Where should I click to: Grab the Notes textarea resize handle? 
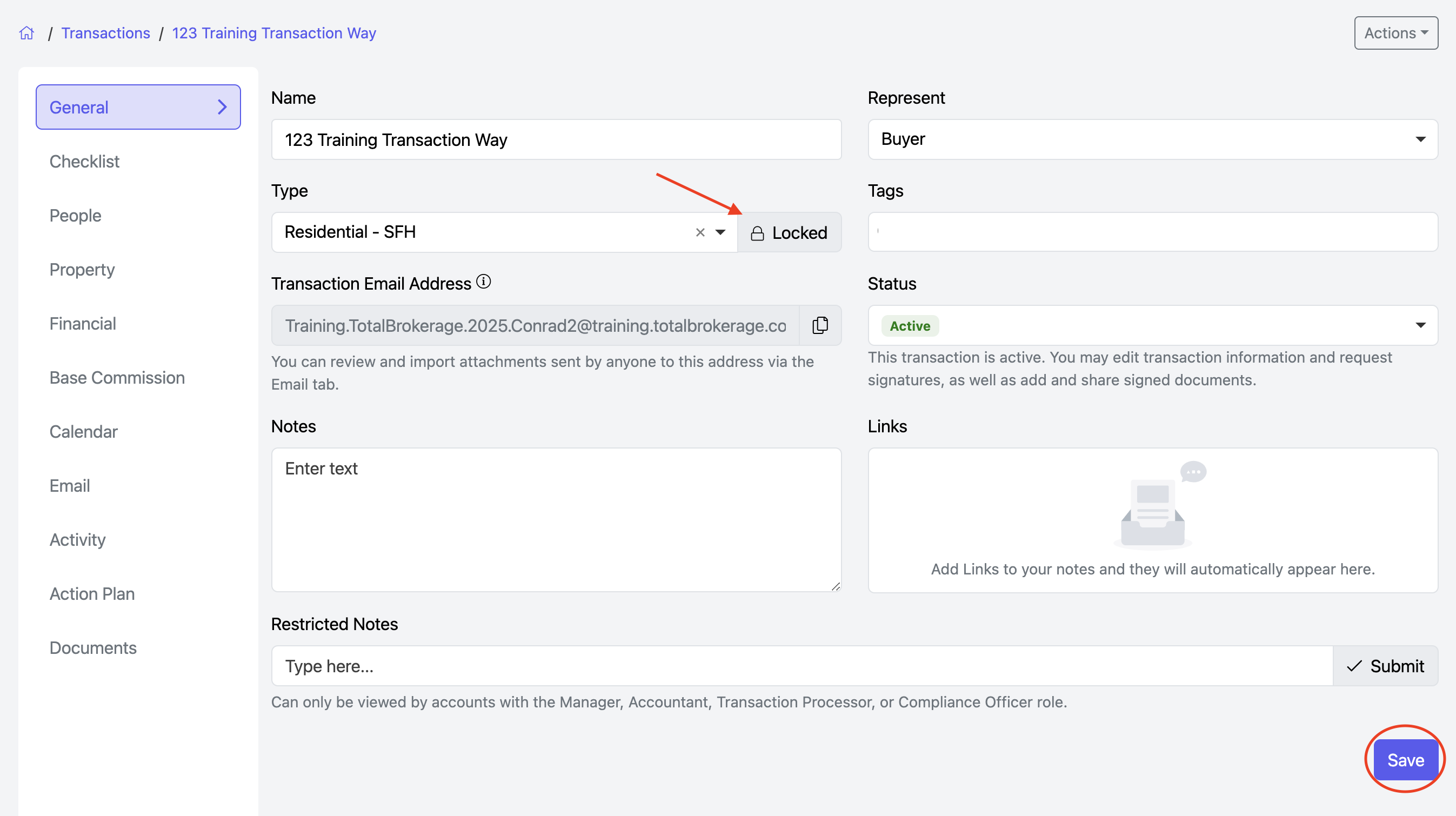[x=836, y=586]
